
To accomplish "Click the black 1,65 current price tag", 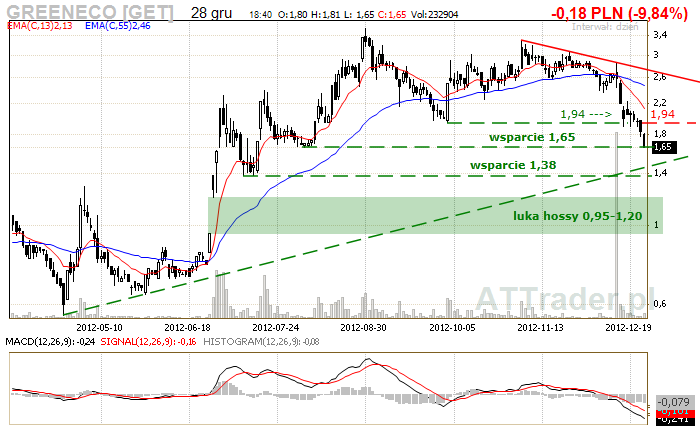I will (664, 147).
